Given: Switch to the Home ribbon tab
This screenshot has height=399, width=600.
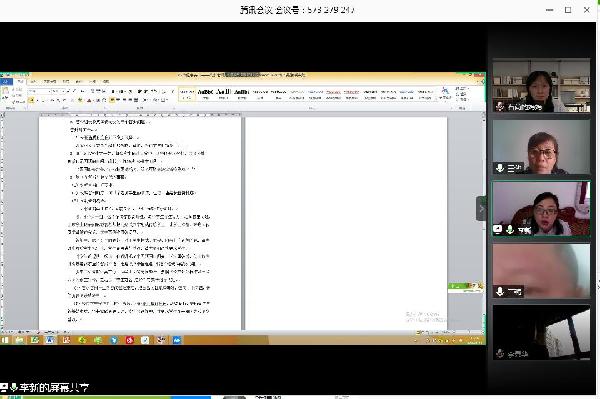Looking at the screenshot, I should 21,81.
